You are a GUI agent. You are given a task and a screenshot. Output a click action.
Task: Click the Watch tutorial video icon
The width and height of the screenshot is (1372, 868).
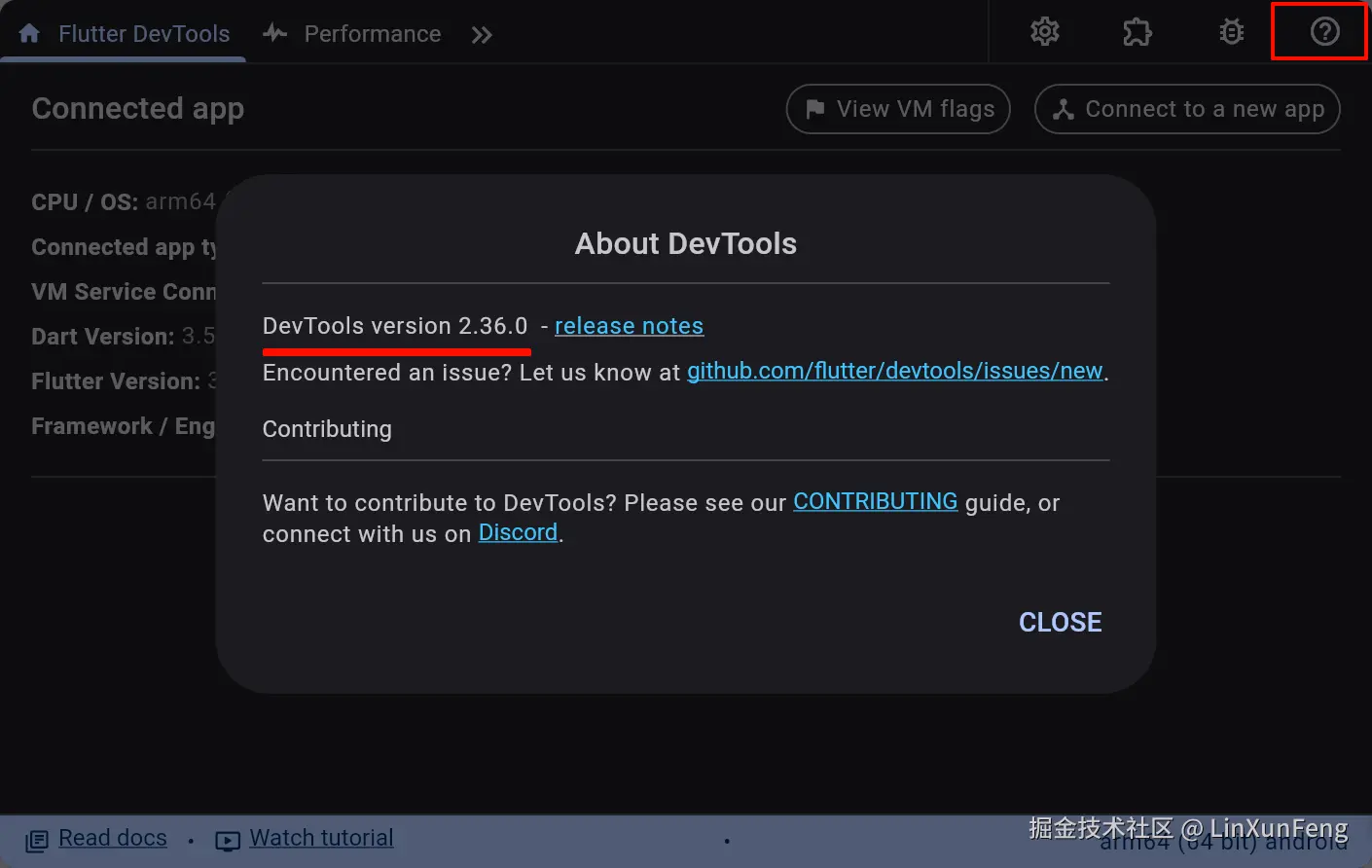228,841
